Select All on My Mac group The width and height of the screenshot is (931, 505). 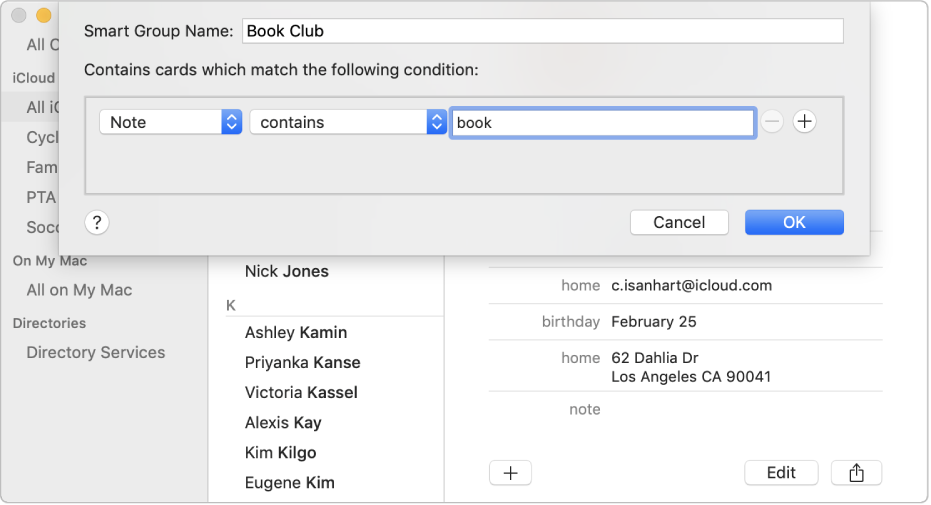click(80, 290)
